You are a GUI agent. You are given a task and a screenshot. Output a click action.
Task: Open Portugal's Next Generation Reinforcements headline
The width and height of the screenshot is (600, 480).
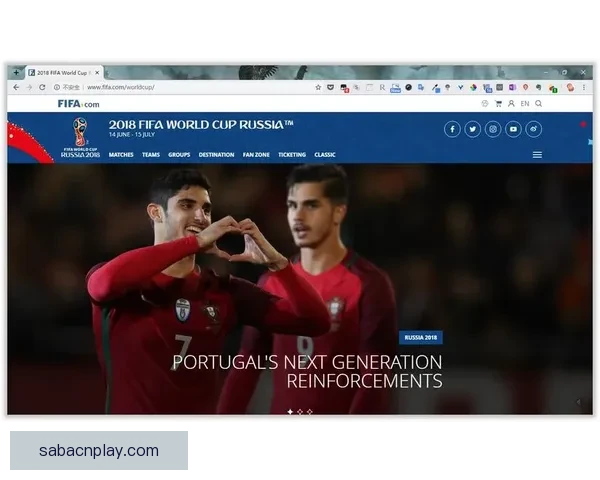point(307,371)
